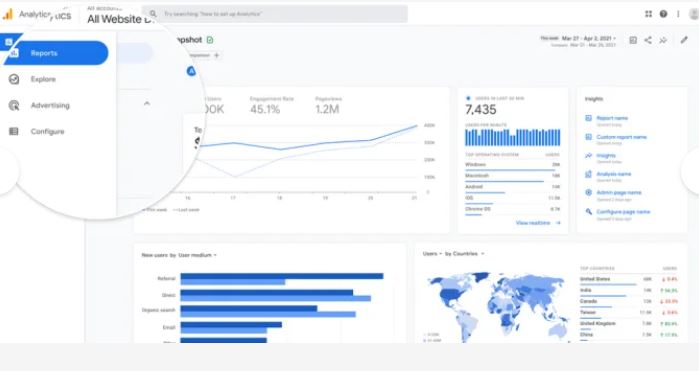The image size is (699, 371).
Task: Open the User medium dropdown
Action: (197, 255)
